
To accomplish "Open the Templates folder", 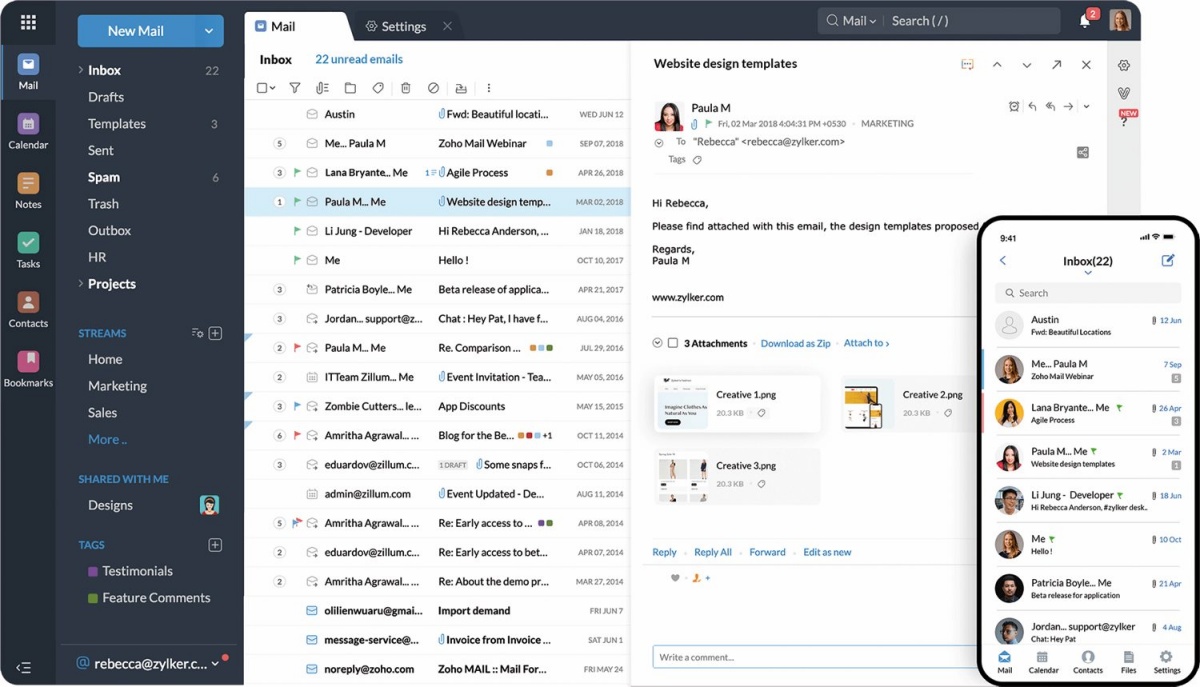I will [117, 124].
